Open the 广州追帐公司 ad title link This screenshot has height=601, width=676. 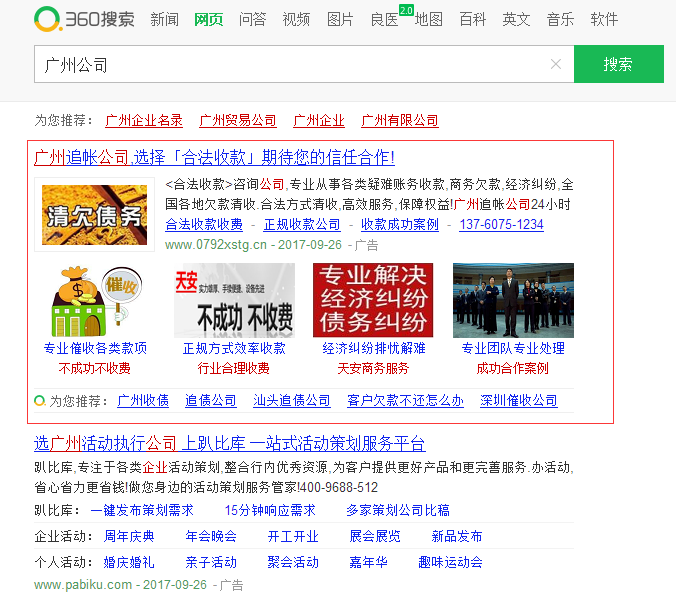point(214,157)
